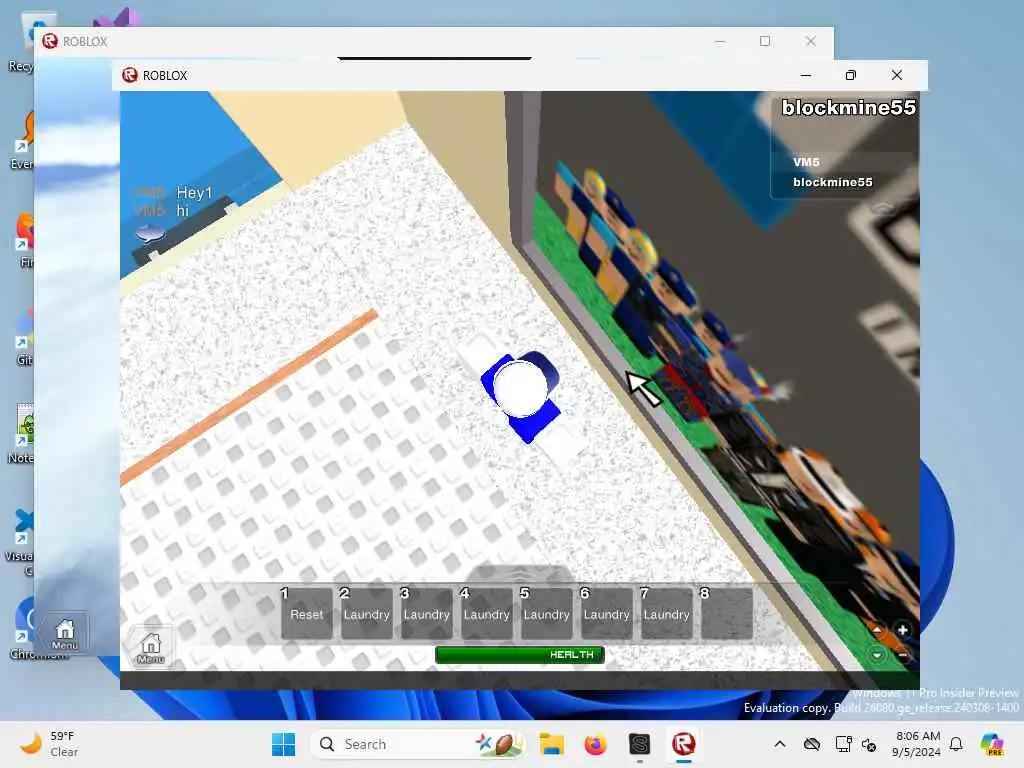Click Menu home icon in back ROBLOX window
Image resolution: width=1024 pixels, height=768 pixels.
pos(65,633)
